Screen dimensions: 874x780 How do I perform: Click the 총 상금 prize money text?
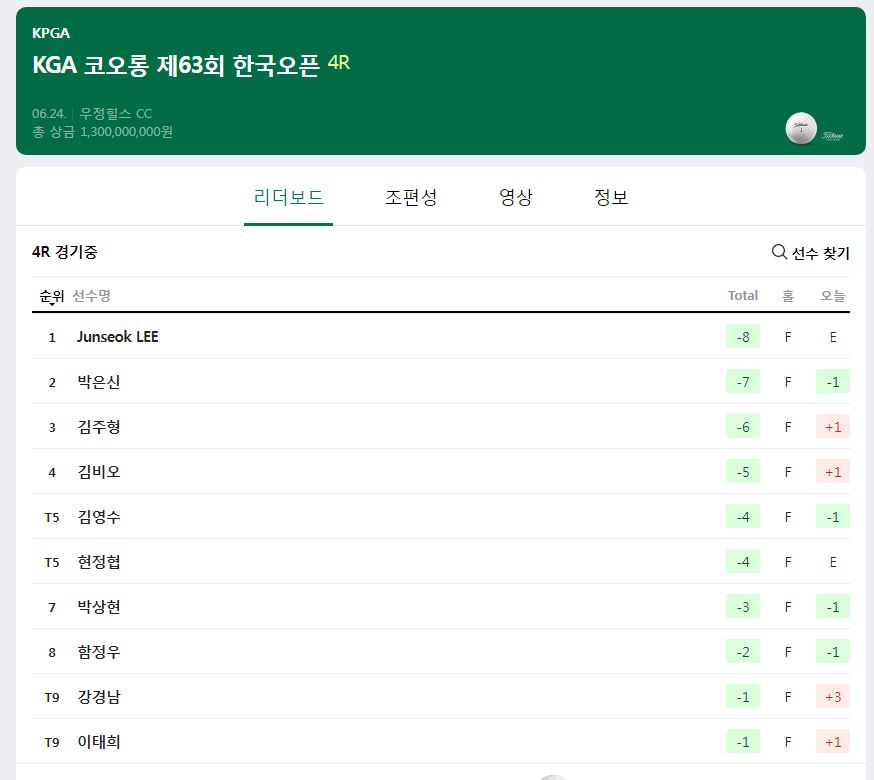click(102, 132)
